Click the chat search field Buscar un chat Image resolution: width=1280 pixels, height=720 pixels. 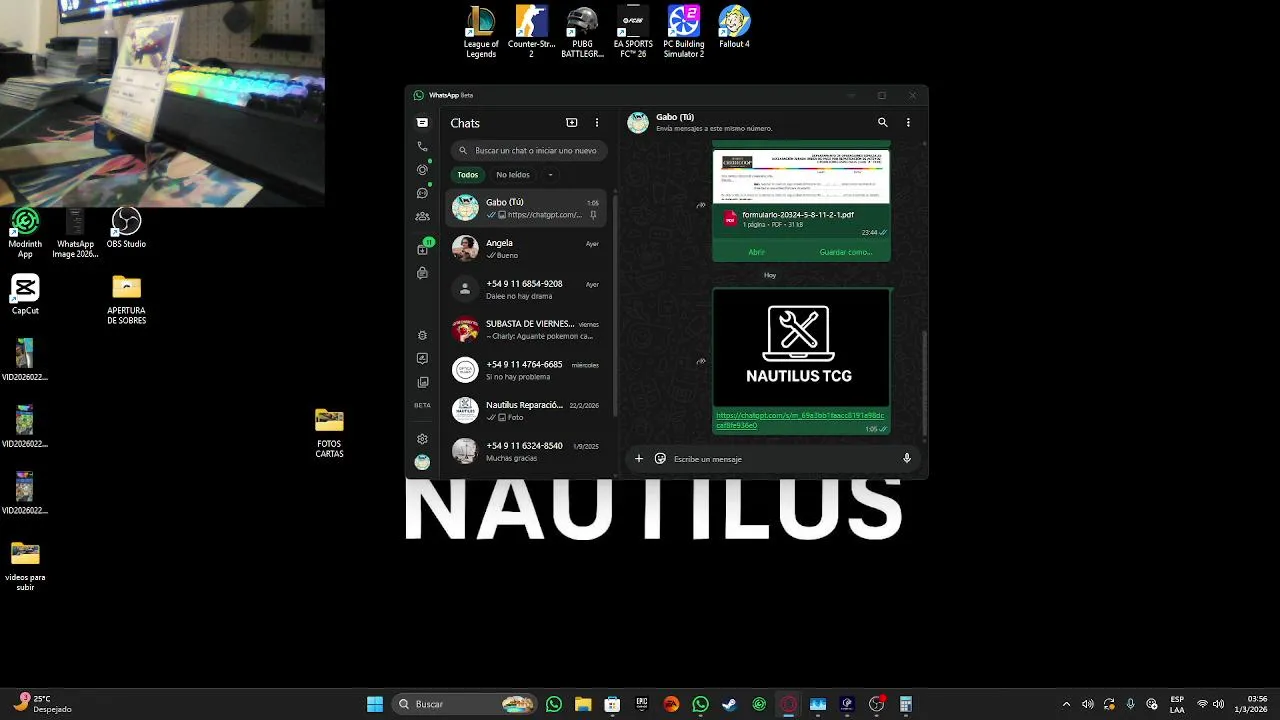click(528, 150)
